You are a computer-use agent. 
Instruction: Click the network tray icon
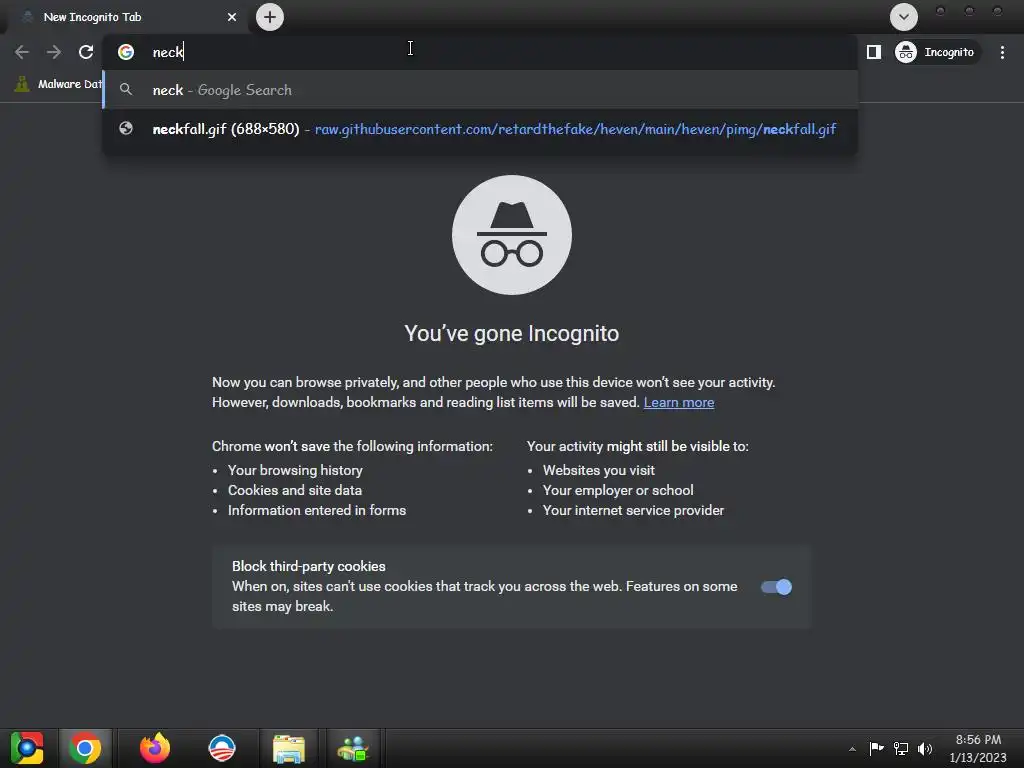(901, 748)
